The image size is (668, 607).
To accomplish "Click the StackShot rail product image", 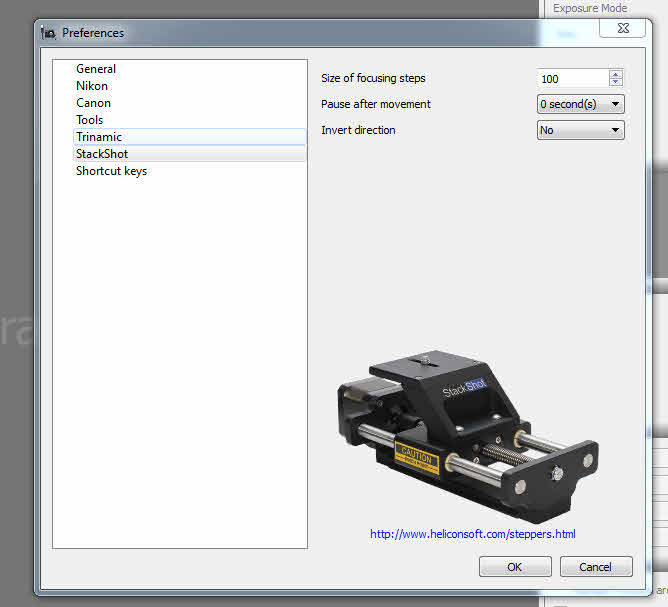I will tap(468, 437).
